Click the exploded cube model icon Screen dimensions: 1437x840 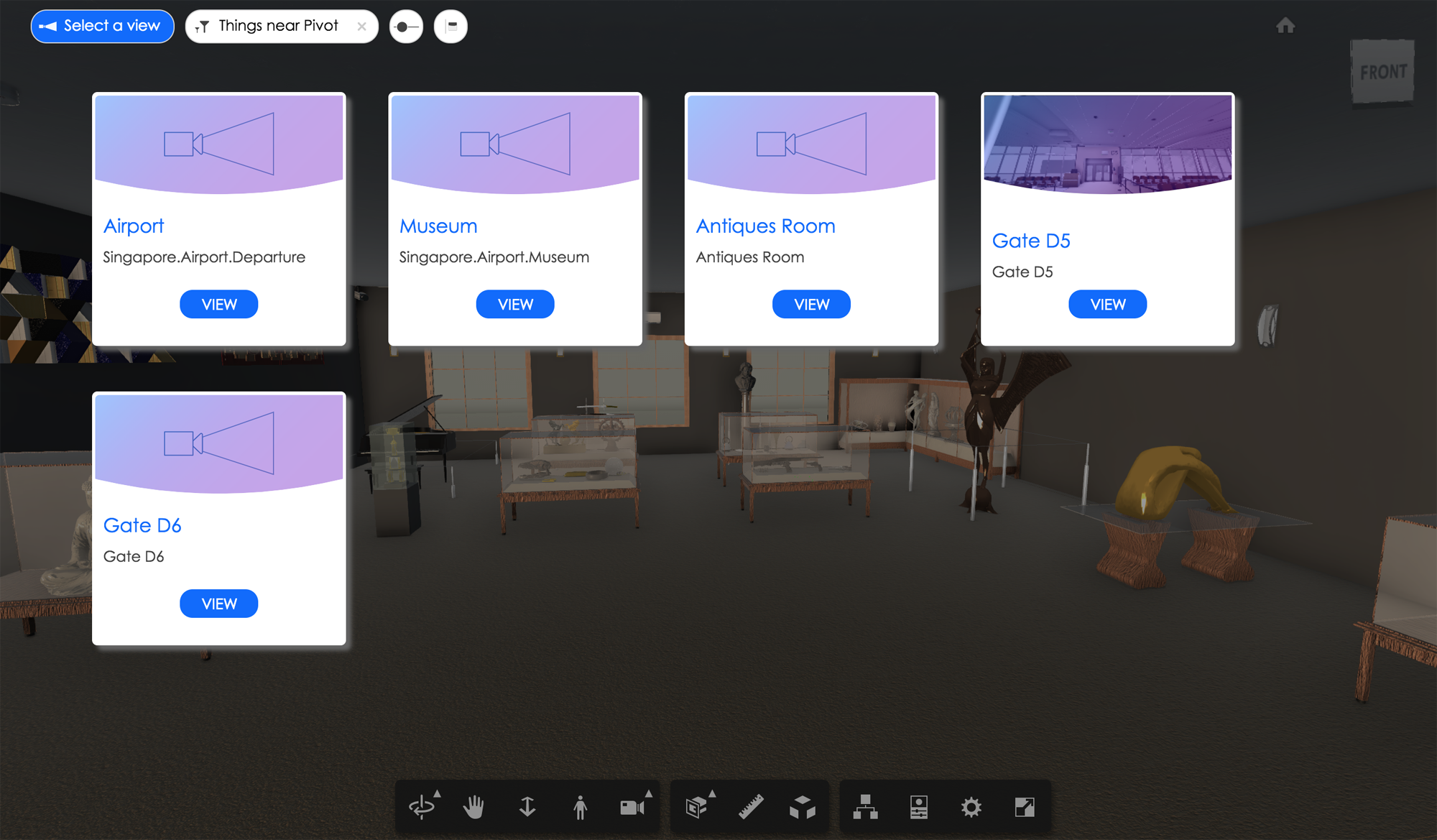803,807
